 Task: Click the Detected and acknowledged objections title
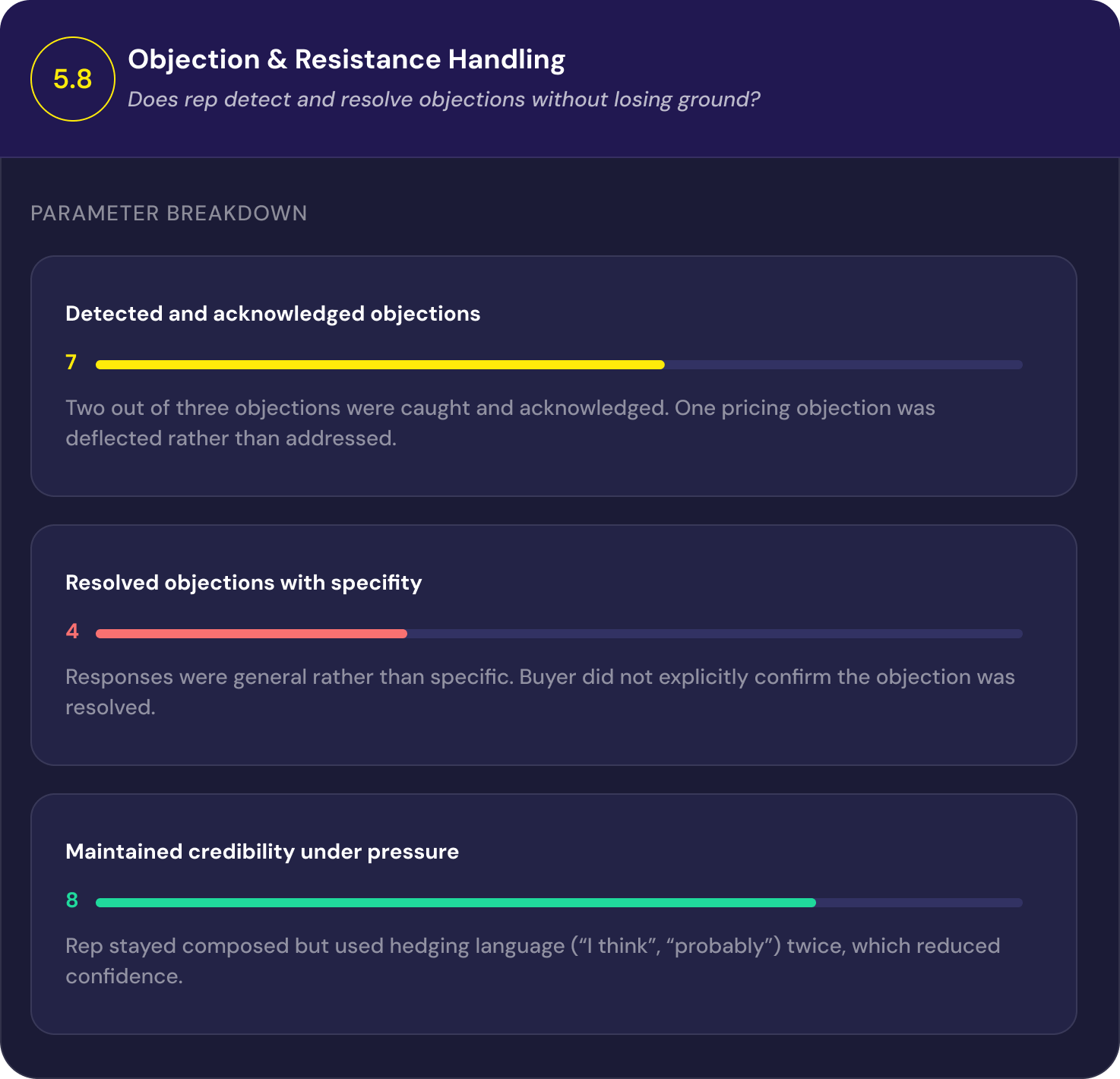point(273,313)
